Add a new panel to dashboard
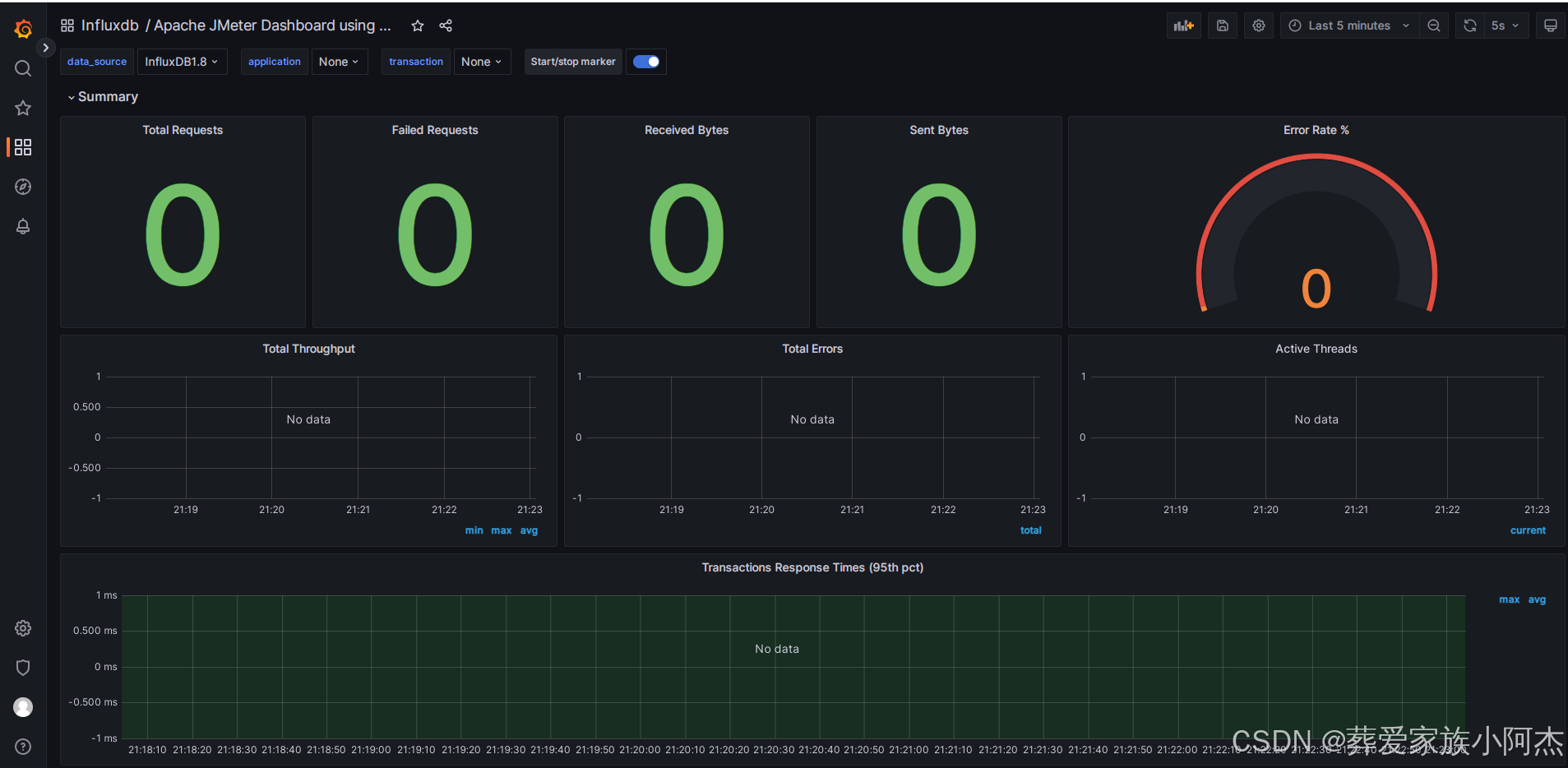This screenshot has width=1568, height=768. [x=1184, y=25]
